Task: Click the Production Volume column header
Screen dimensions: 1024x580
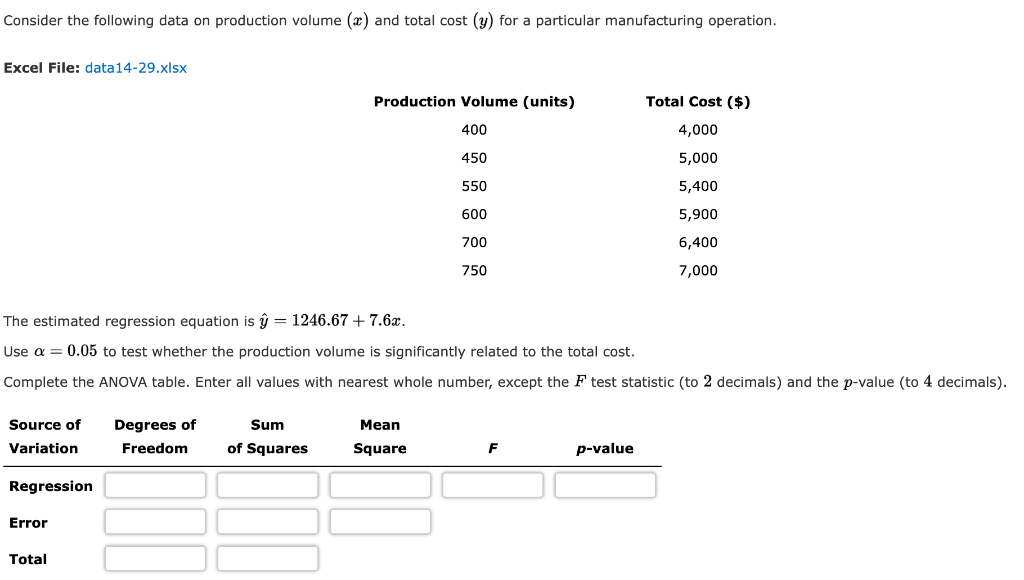Action: point(475,101)
